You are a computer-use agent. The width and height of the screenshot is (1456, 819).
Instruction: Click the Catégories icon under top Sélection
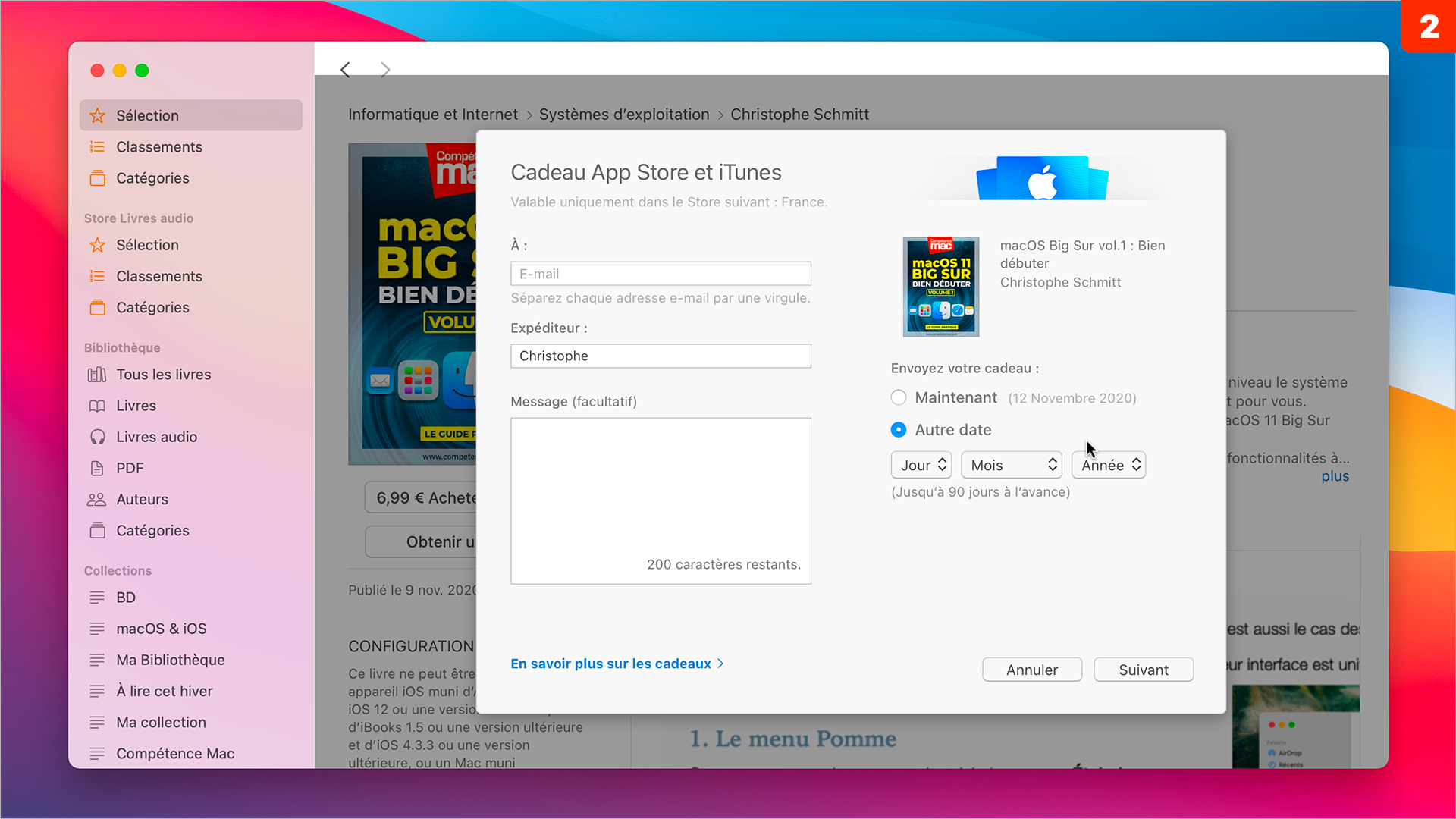[x=97, y=178]
